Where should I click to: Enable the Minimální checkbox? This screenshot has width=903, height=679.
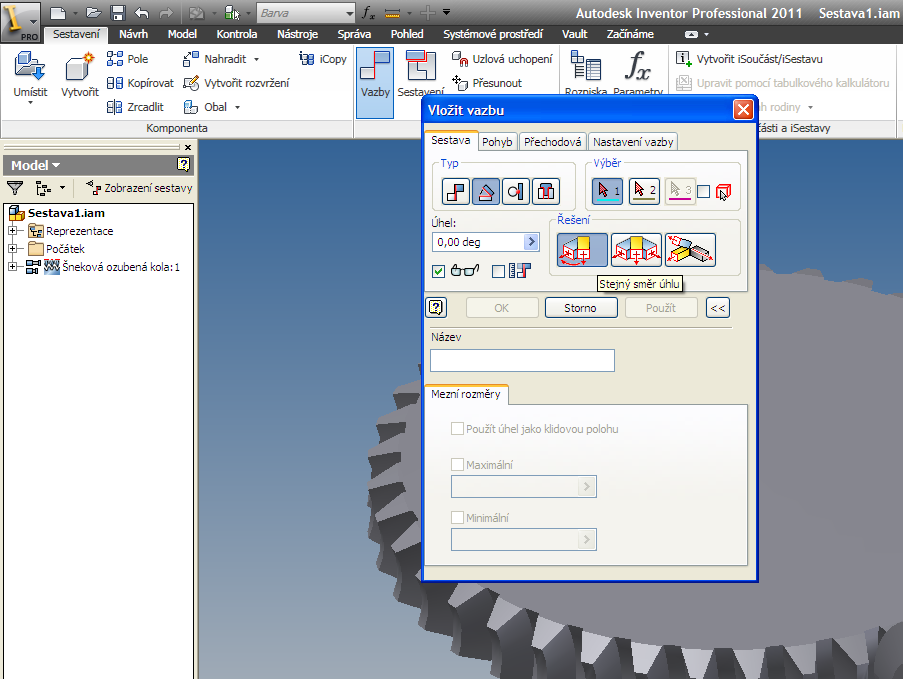tap(457, 518)
